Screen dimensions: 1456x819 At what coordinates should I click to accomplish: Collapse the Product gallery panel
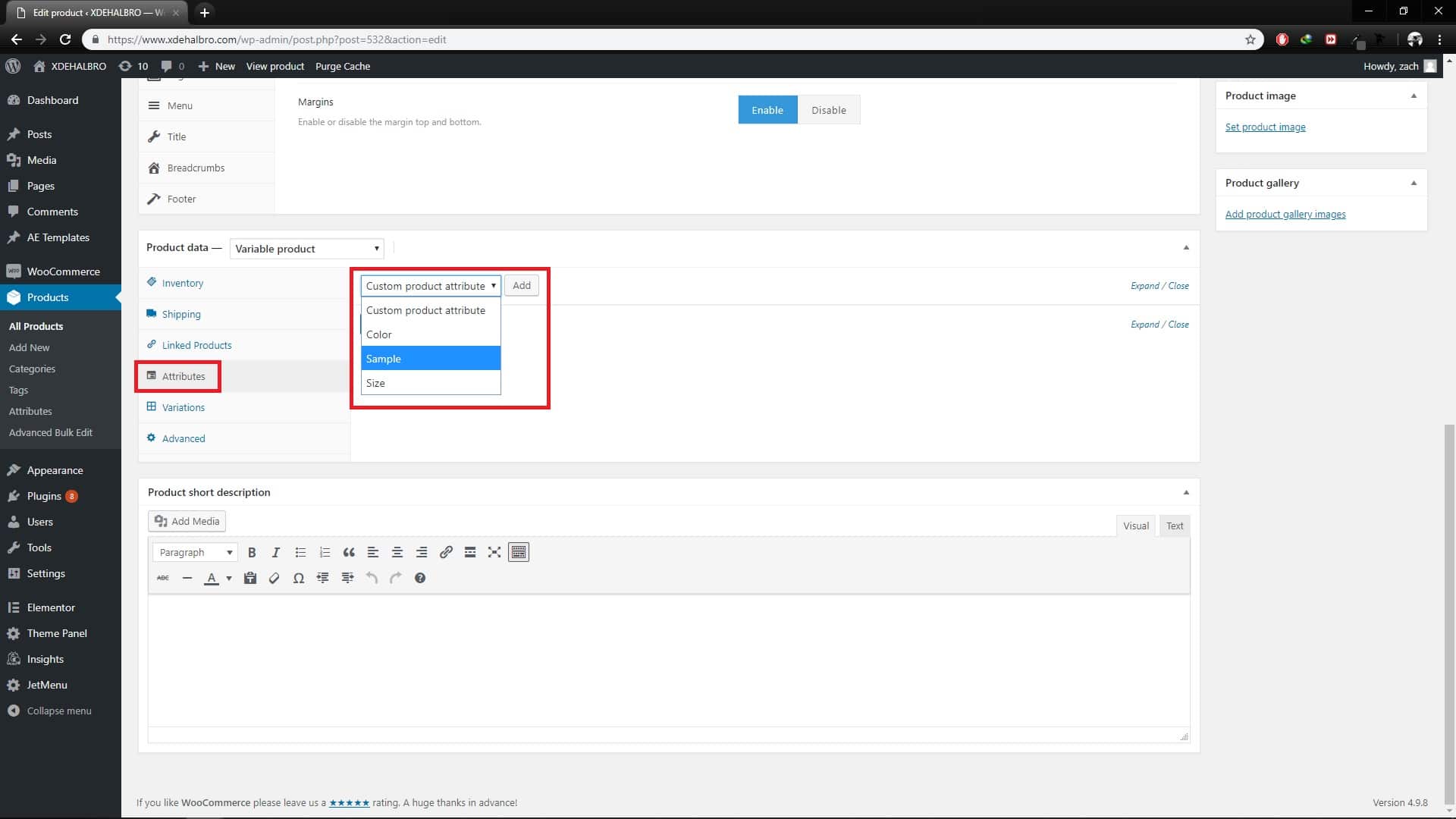1414,183
